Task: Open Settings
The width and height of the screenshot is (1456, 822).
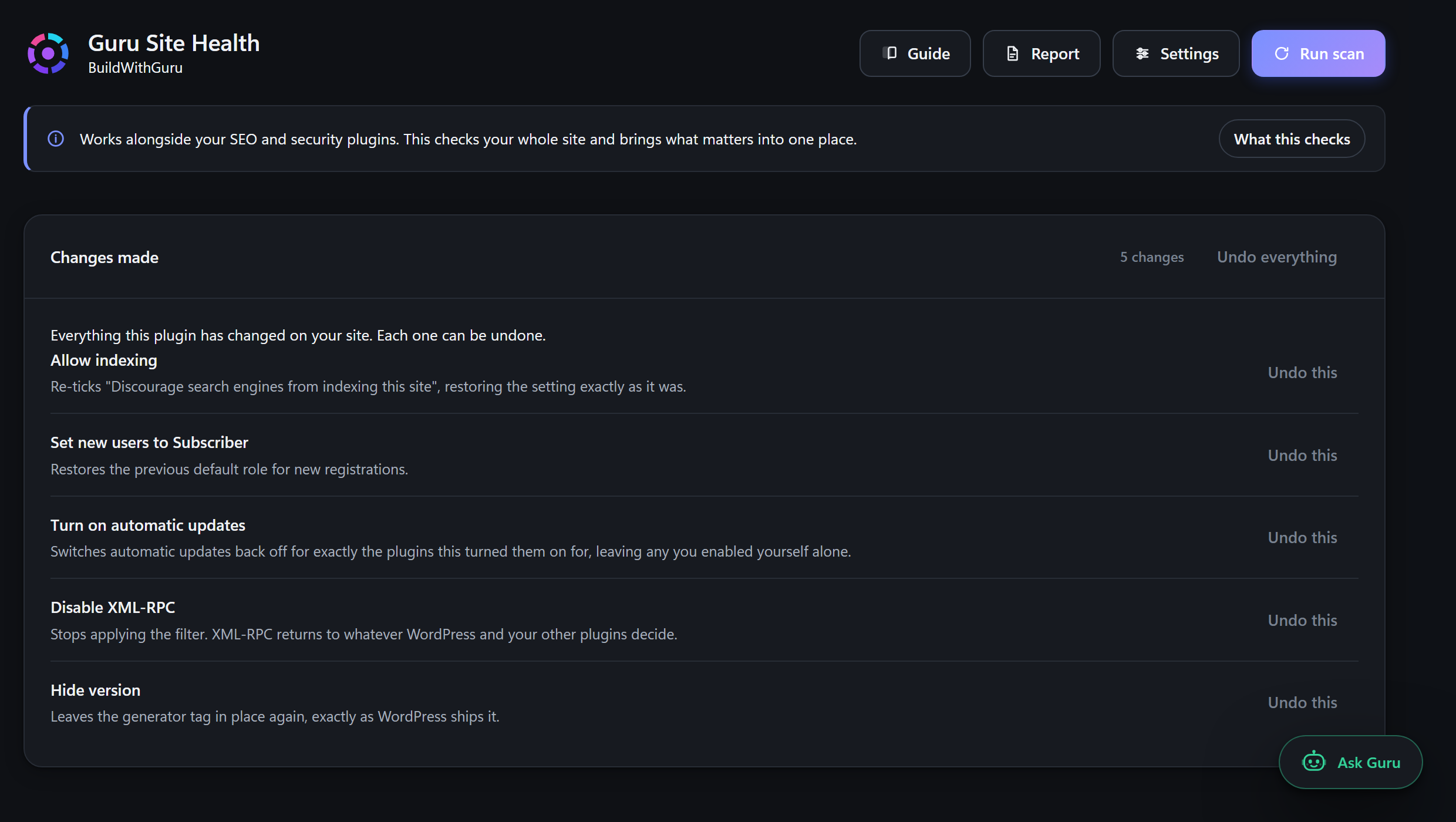Action: click(1176, 53)
